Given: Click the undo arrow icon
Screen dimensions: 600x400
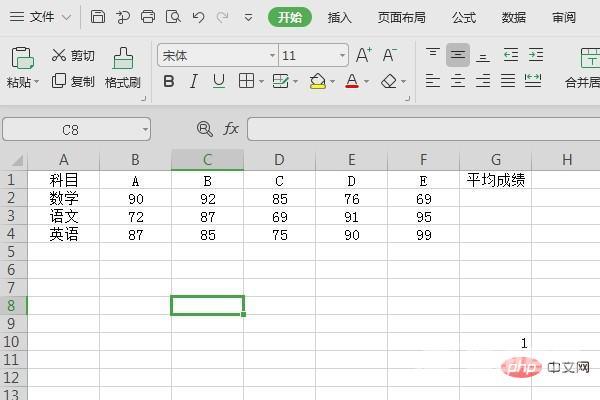Looking at the screenshot, I should 198,17.
